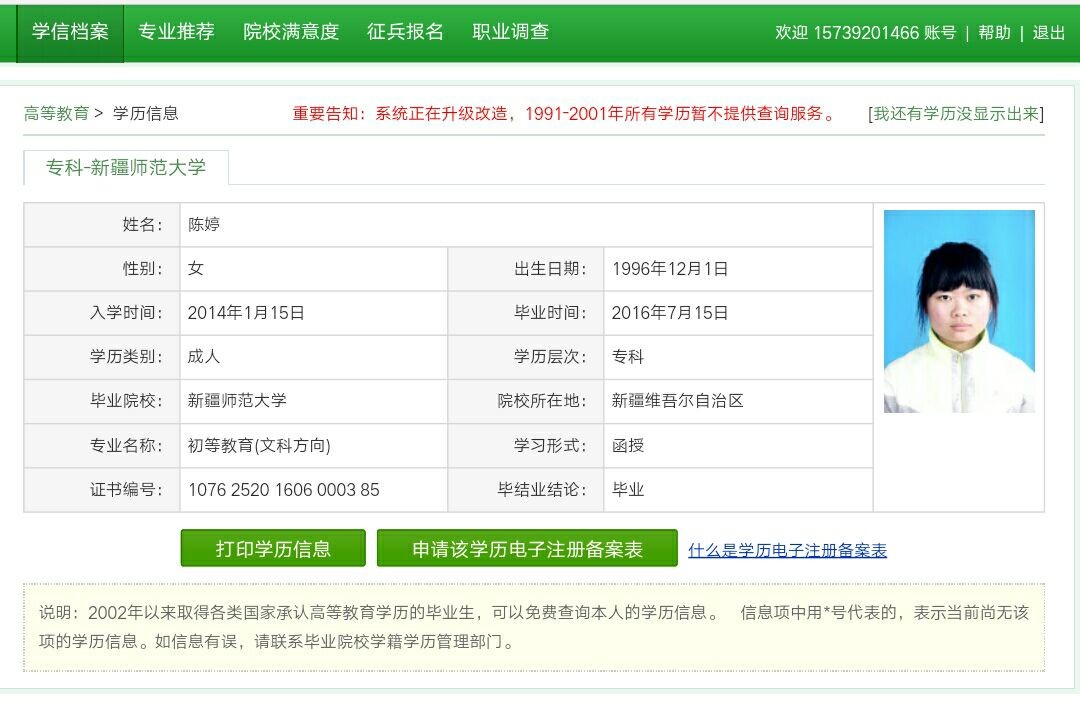Open the 学信档案 navigation tab
The height and width of the screenshot is (714, 1080).
coord(70,32)
